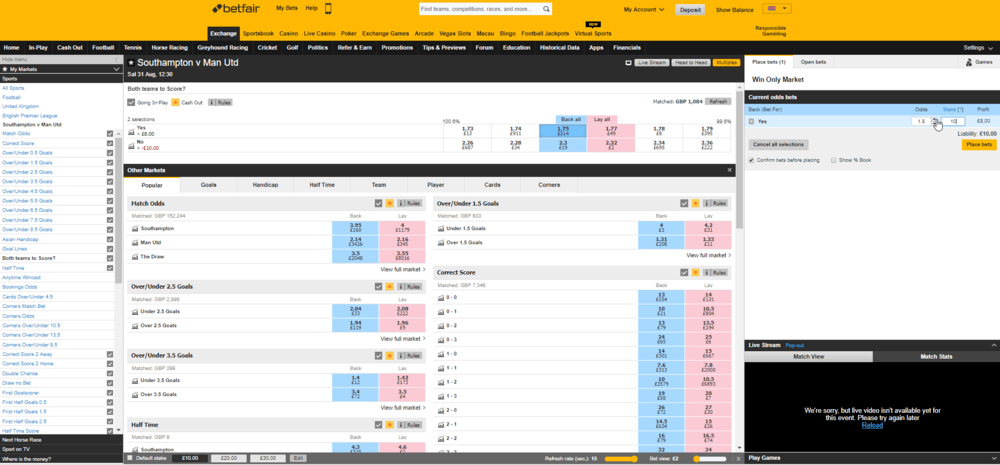Open Games panel via chess-piece icon
The width and height of the screenshot is (1000, 465).
coord(969,62)
